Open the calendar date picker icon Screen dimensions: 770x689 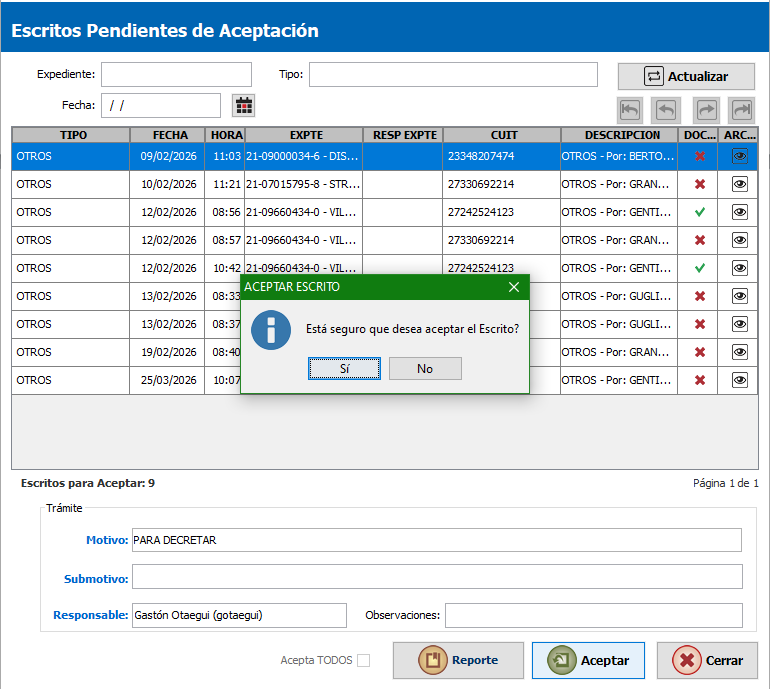point(244,106)
